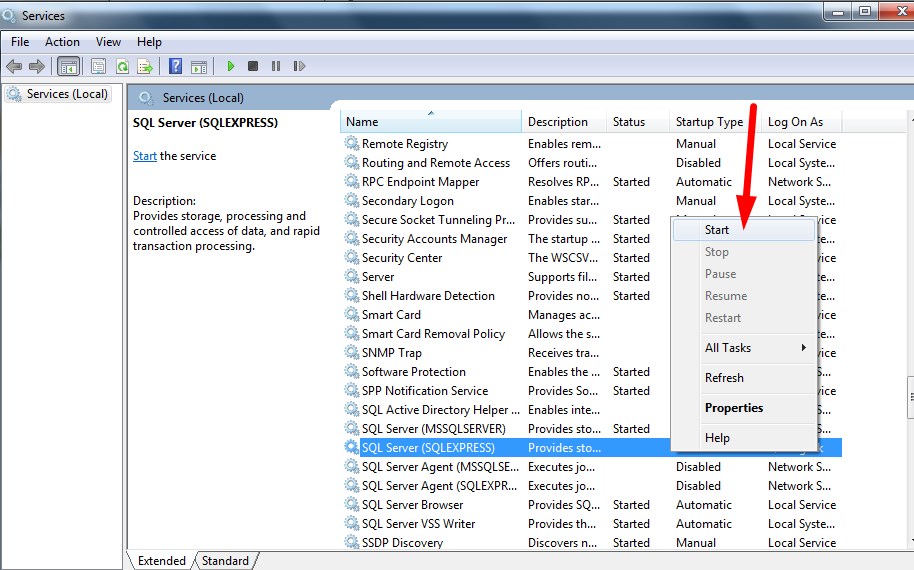
Task: Choose Refresh in the context menu
Action: (744, 378)
